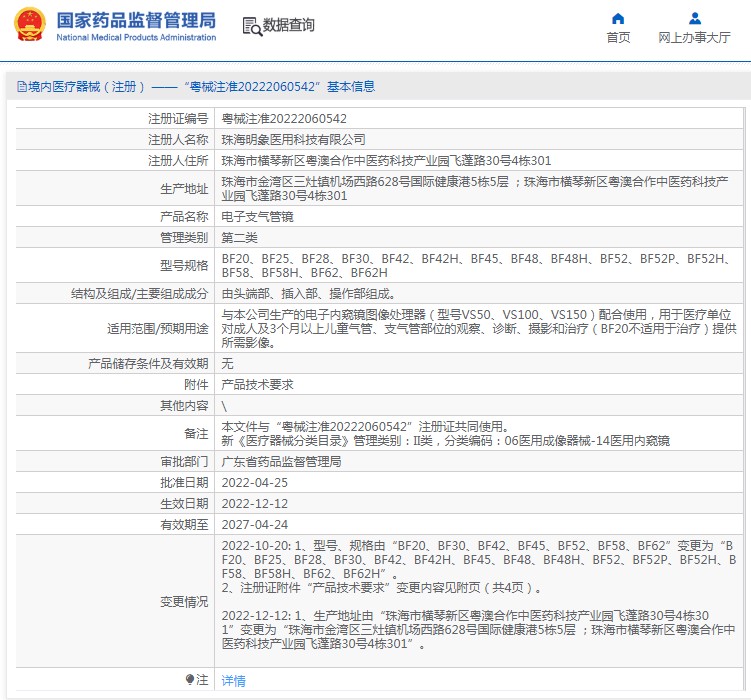Viewport: 751px width, 700px height.
Task: Open the 网上办事大厅 text link
Action: (694, 38)
